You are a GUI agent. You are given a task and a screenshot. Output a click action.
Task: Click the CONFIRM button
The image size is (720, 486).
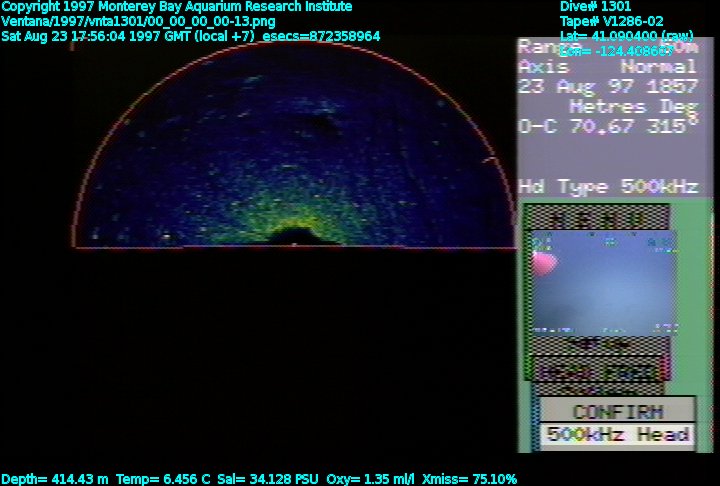point(618,412)
